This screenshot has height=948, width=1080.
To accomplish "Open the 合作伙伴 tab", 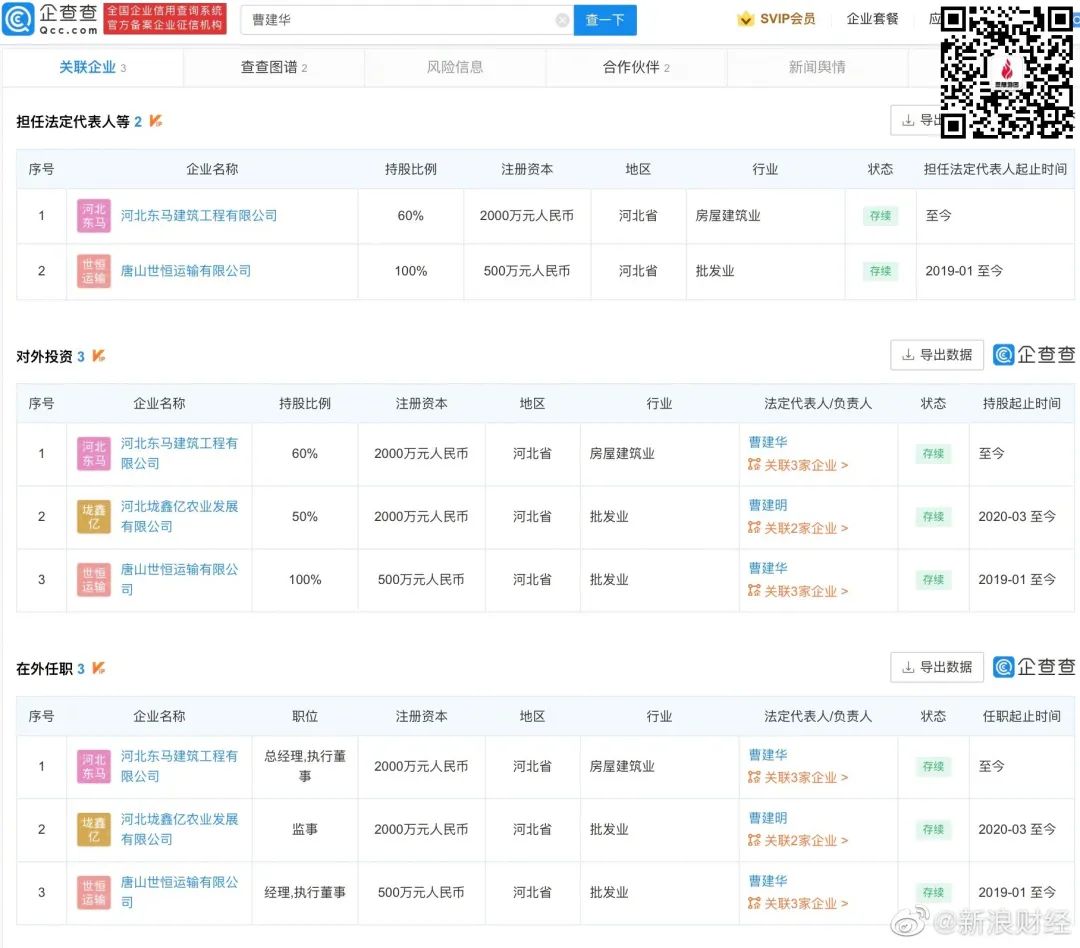I will coord(636,67).
